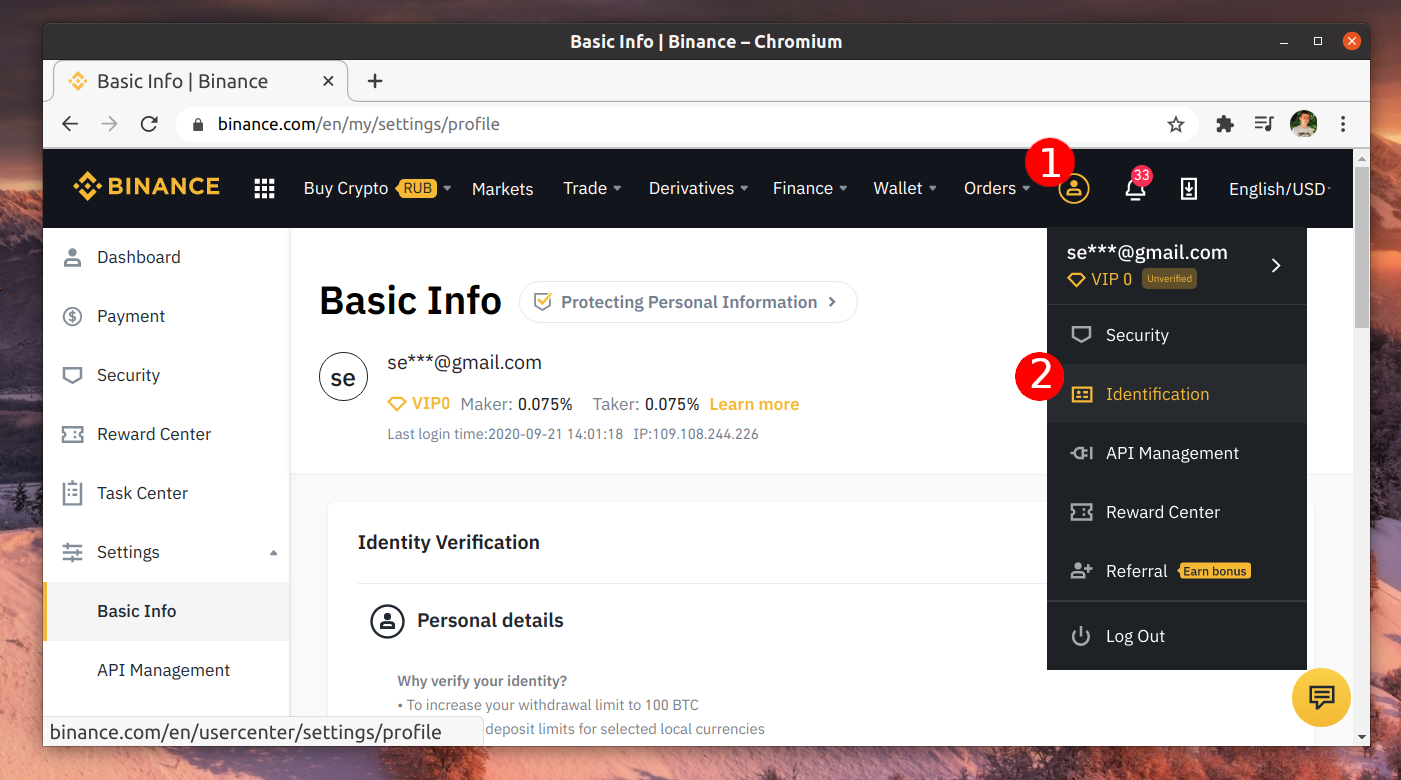
Task: Open Basic Info in sidebar settings
Action: tap(166, 611)
